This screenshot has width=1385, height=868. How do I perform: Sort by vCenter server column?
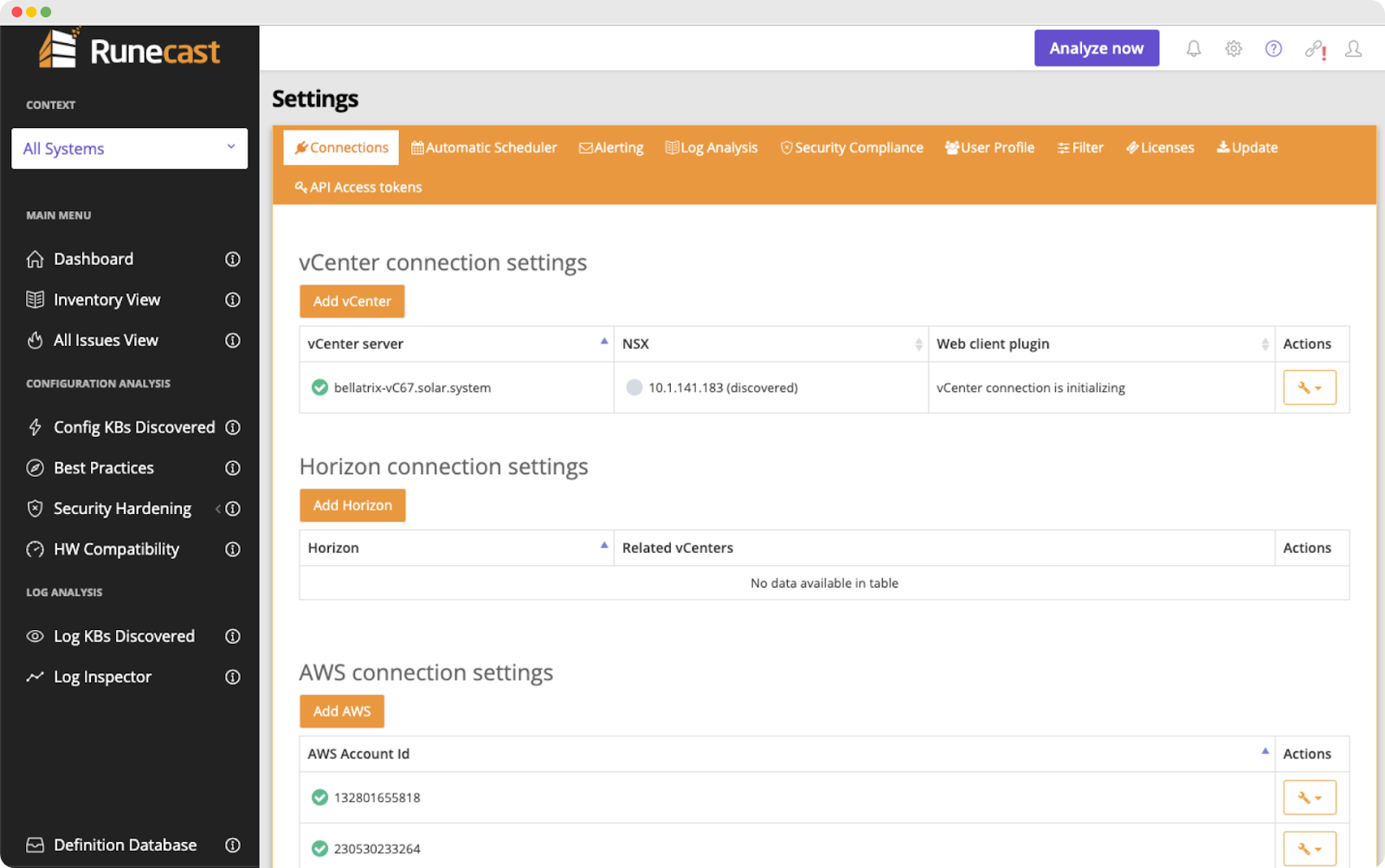click(x=456, y=344)
